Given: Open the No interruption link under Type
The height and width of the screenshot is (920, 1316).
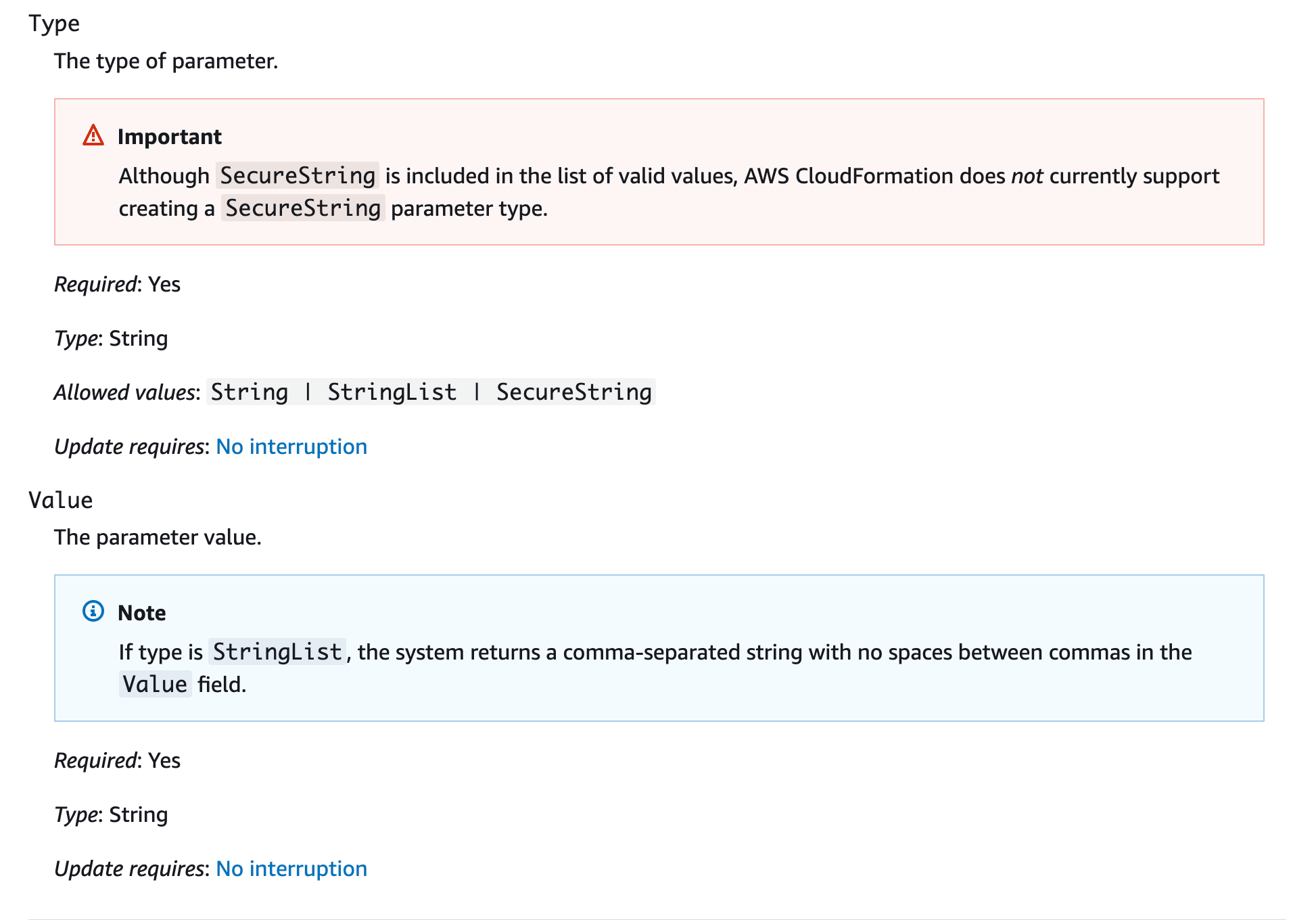Looking at the screenshot, I should (x=291, y=446).
